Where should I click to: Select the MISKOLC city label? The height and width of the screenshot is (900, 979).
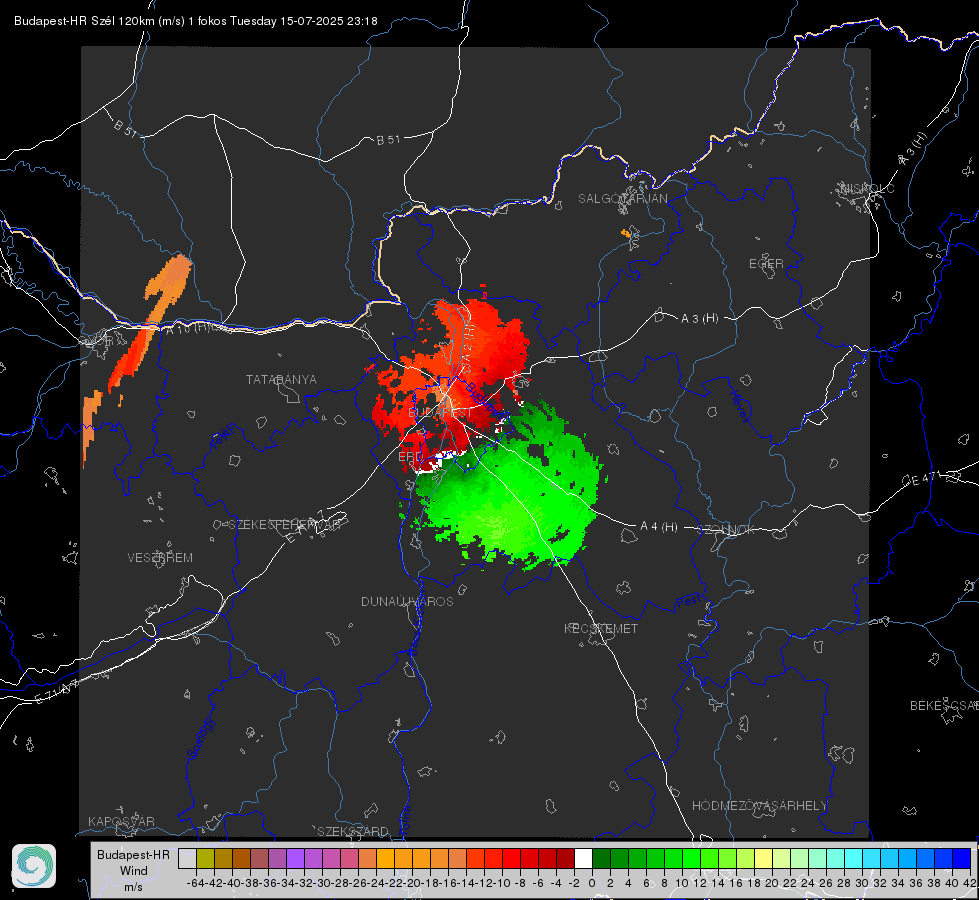click(x=867, y=188)
